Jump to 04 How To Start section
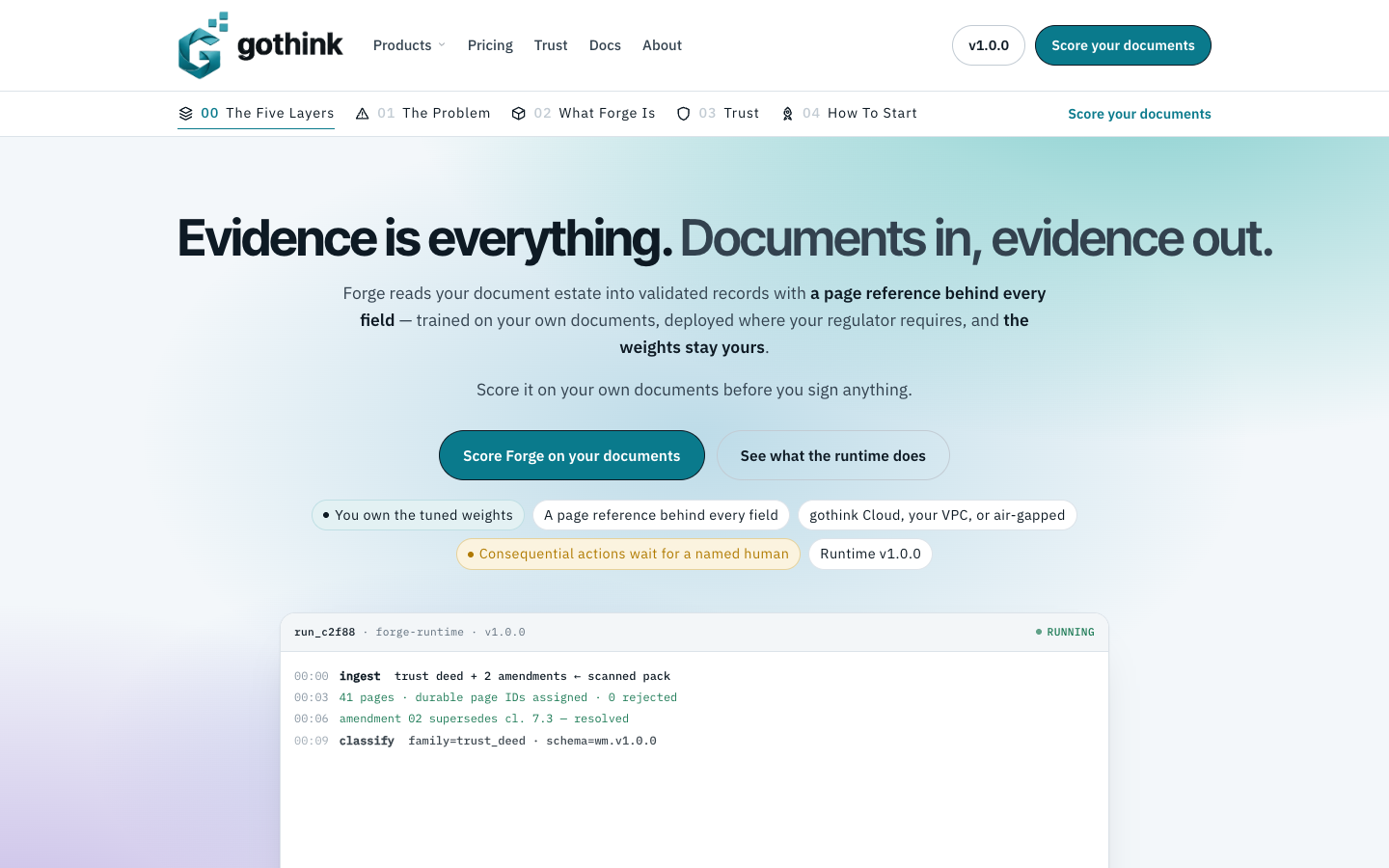Screen dimensions: 1389x868 [x=849, y=114]
